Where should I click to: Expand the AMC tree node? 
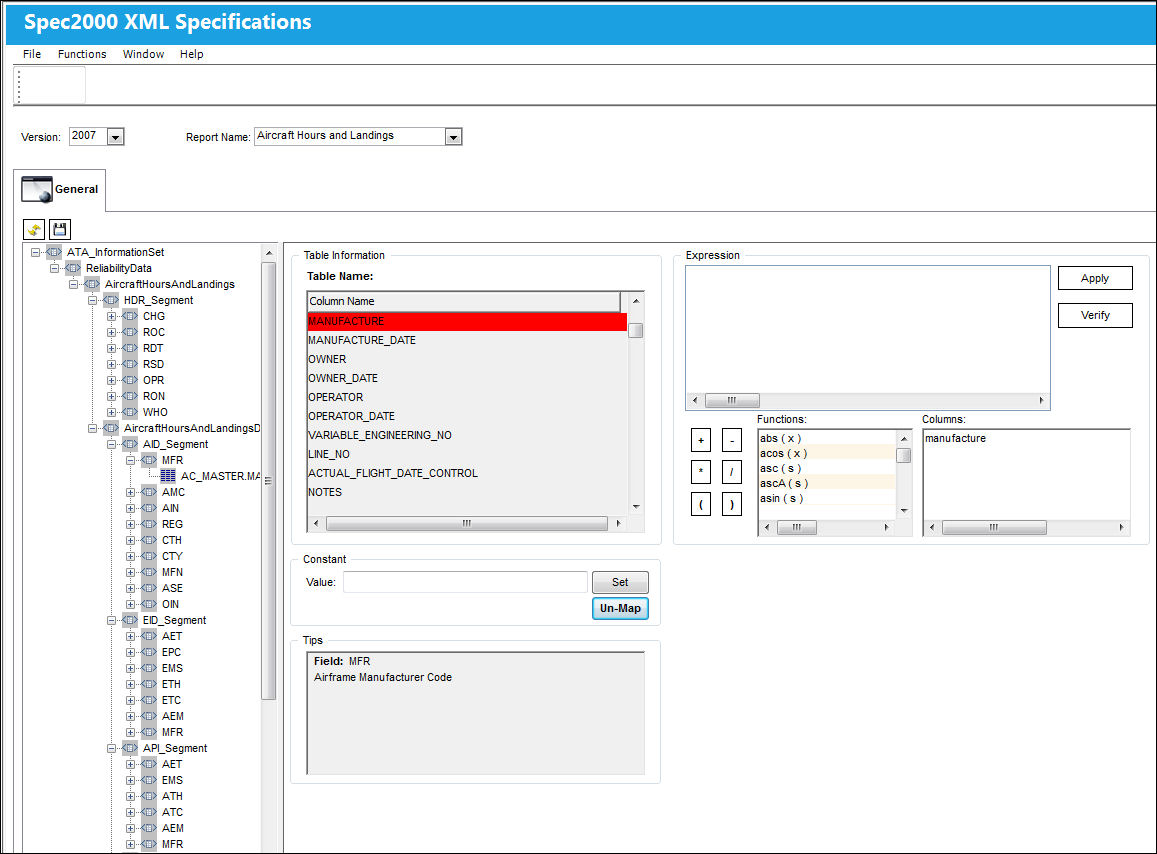click(x=131, y=492)
